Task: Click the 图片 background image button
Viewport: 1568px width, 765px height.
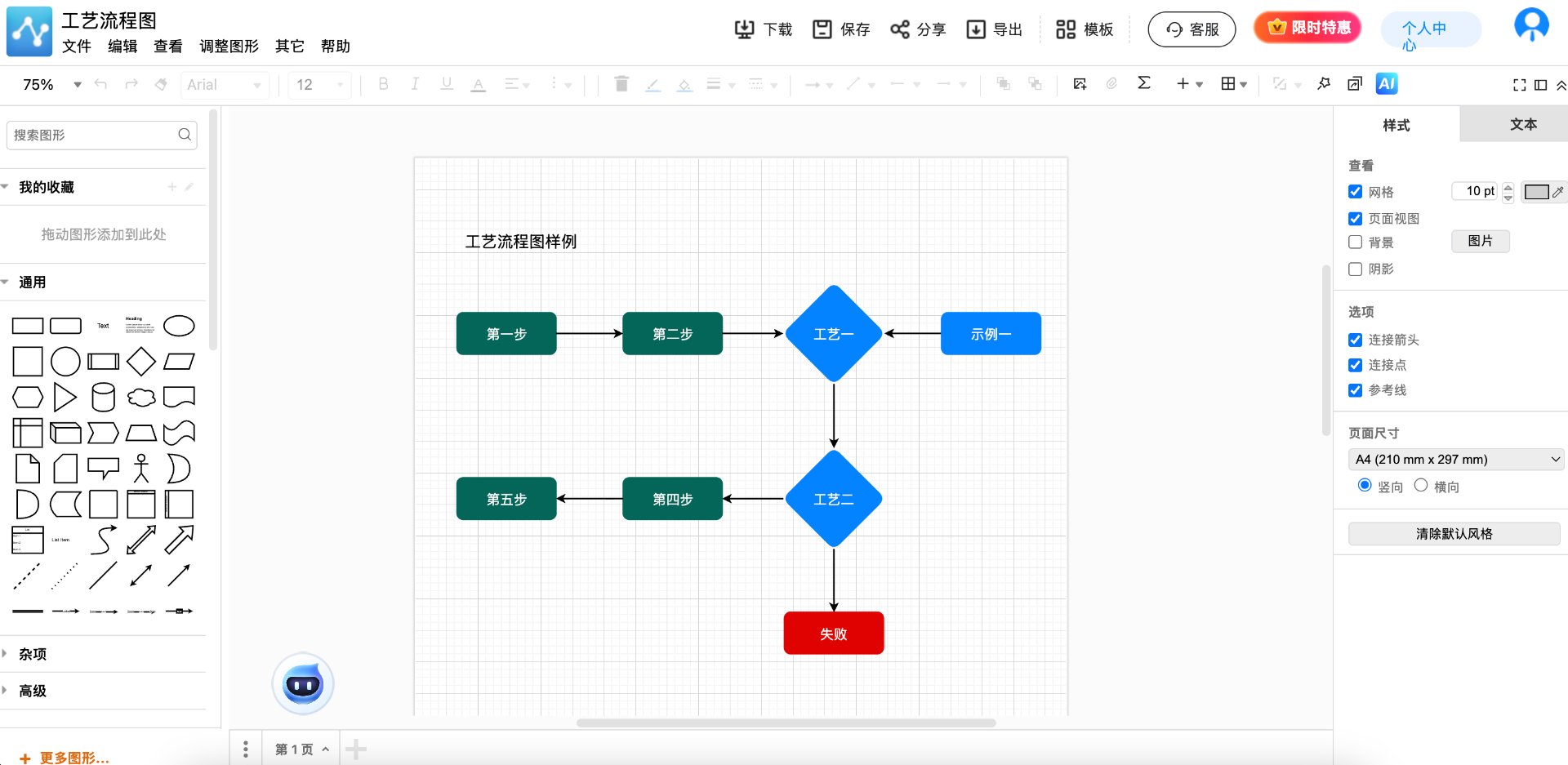Action: click(1480, 241)
